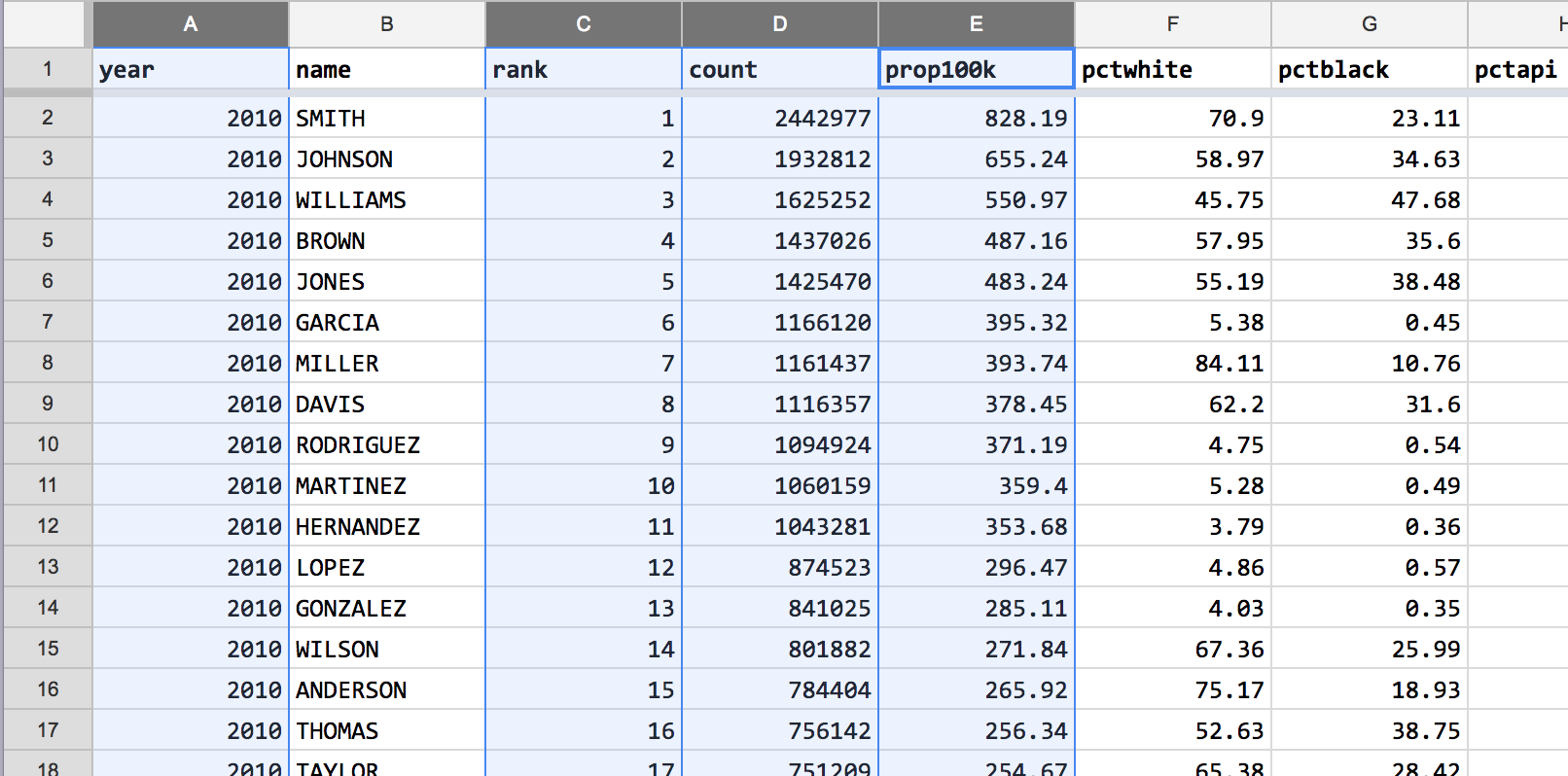
Task: Select column A header
Action: [x=191, y=23]
